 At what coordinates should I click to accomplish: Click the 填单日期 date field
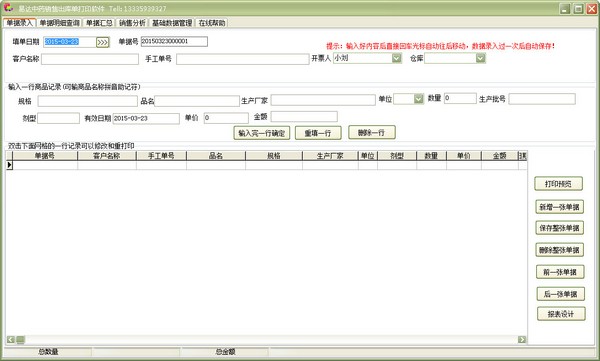(x=70, y=42)
